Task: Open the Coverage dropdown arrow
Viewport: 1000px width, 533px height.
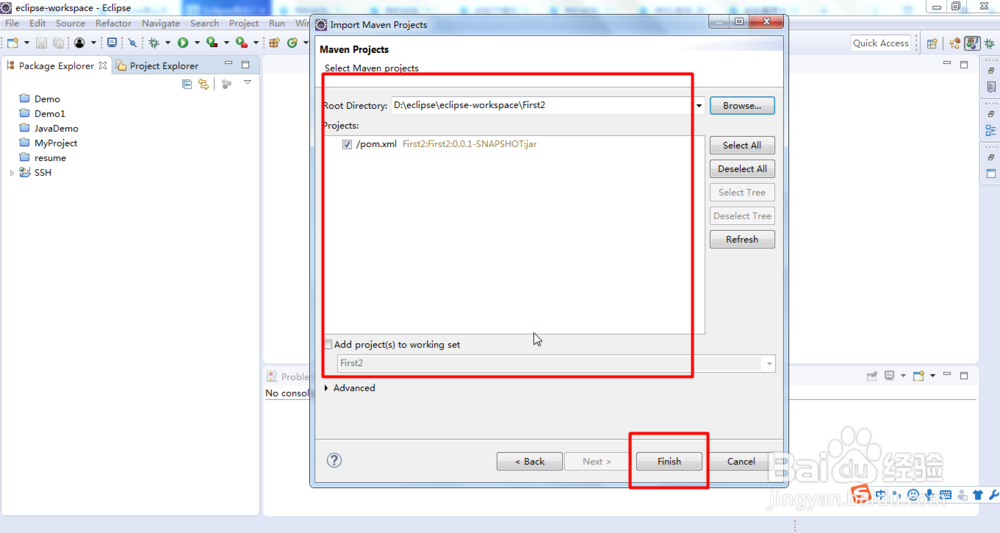Action: [x=226, y=43]
